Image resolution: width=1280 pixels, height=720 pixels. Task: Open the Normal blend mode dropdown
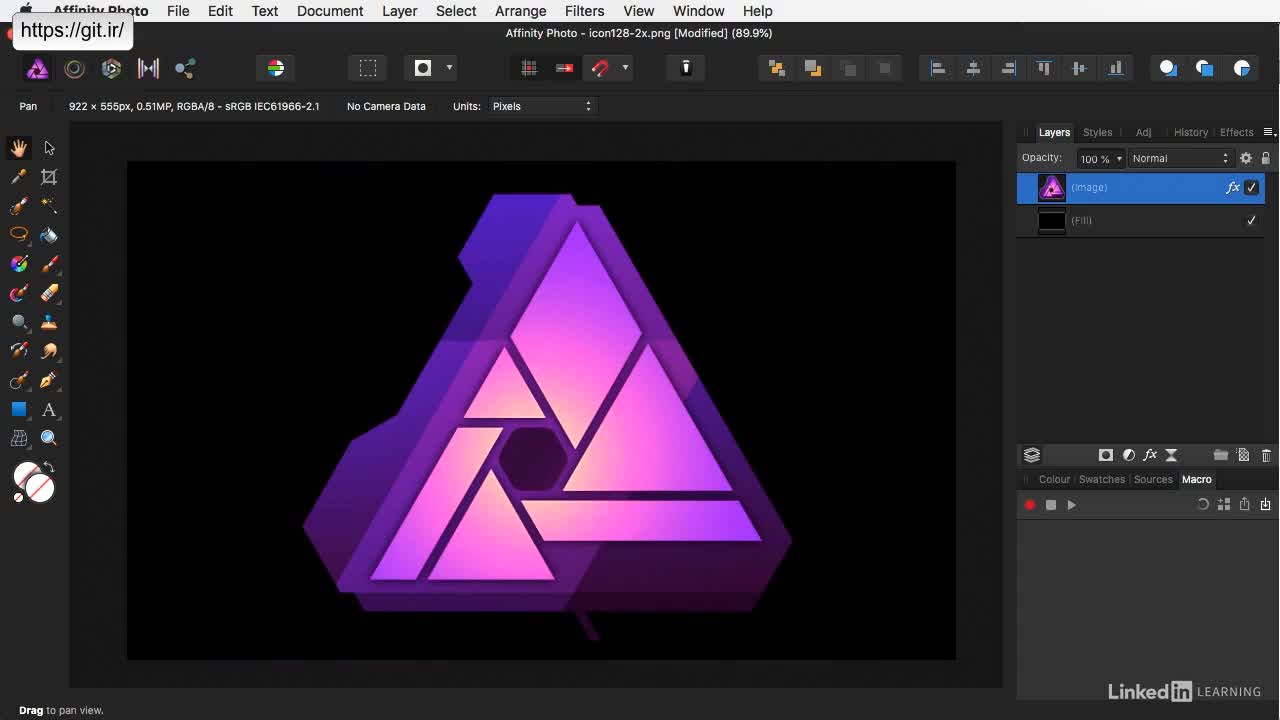coord(1179,158)
